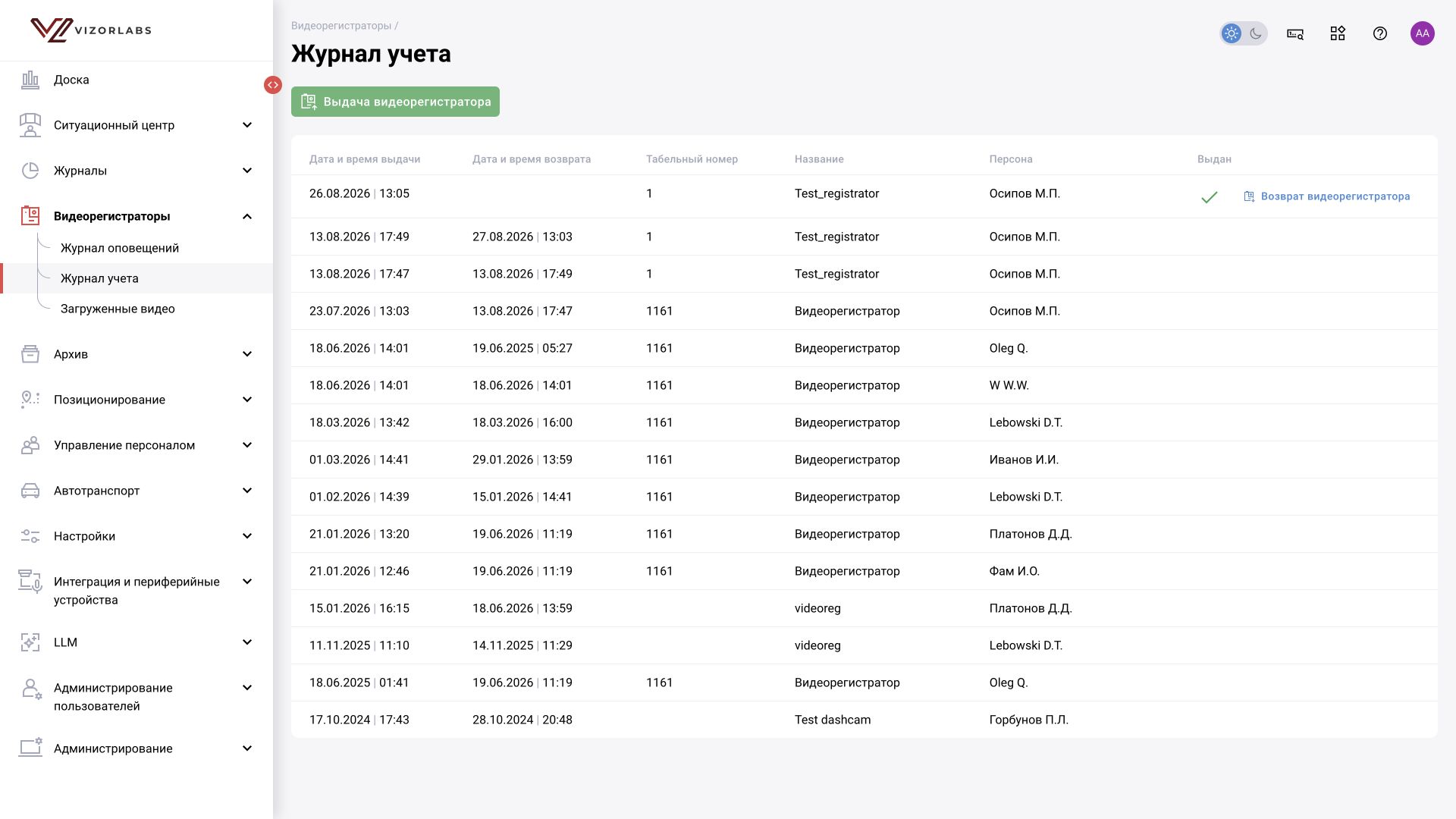Open the help question-mark icon
Image resolution: width=1456 pixels, height=819 pixels.
1380,33
